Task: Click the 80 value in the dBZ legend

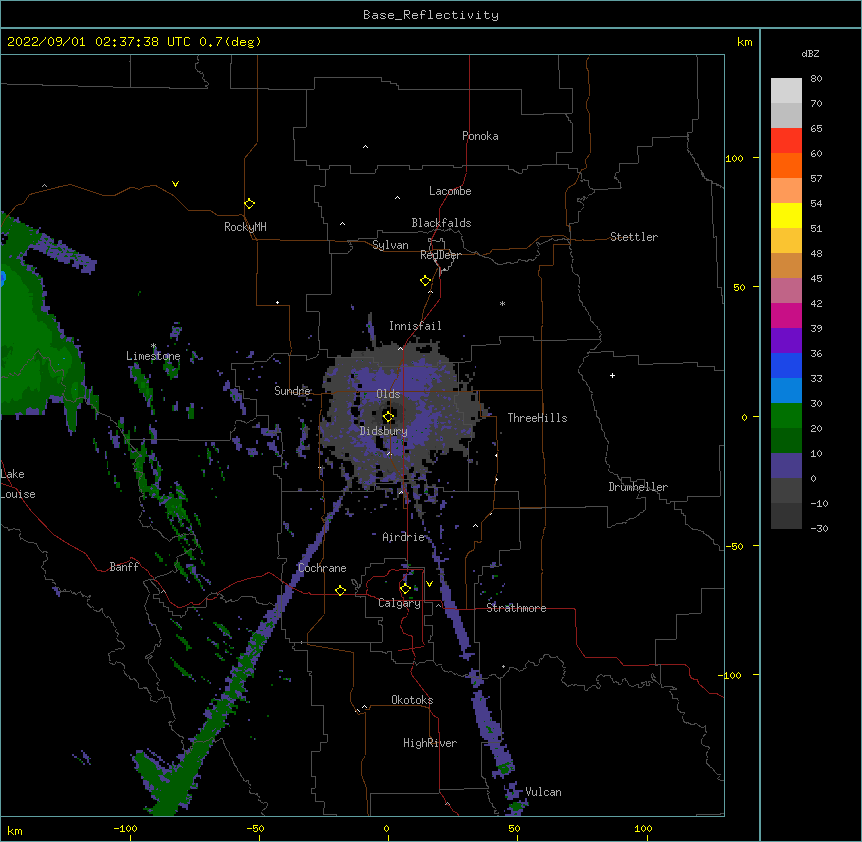Action: pyautogui.click(x=816, y=79)
